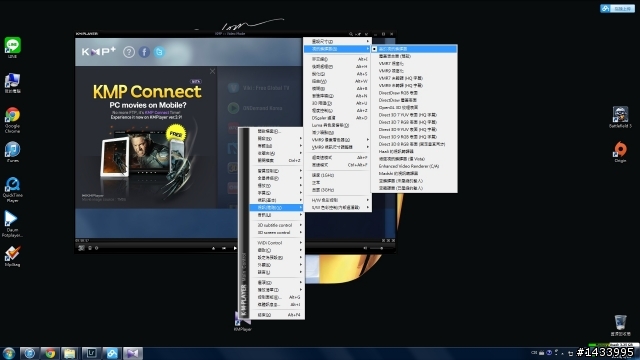
Task: Select DirectDraw RGB renderer option
Action: [414, 93]
